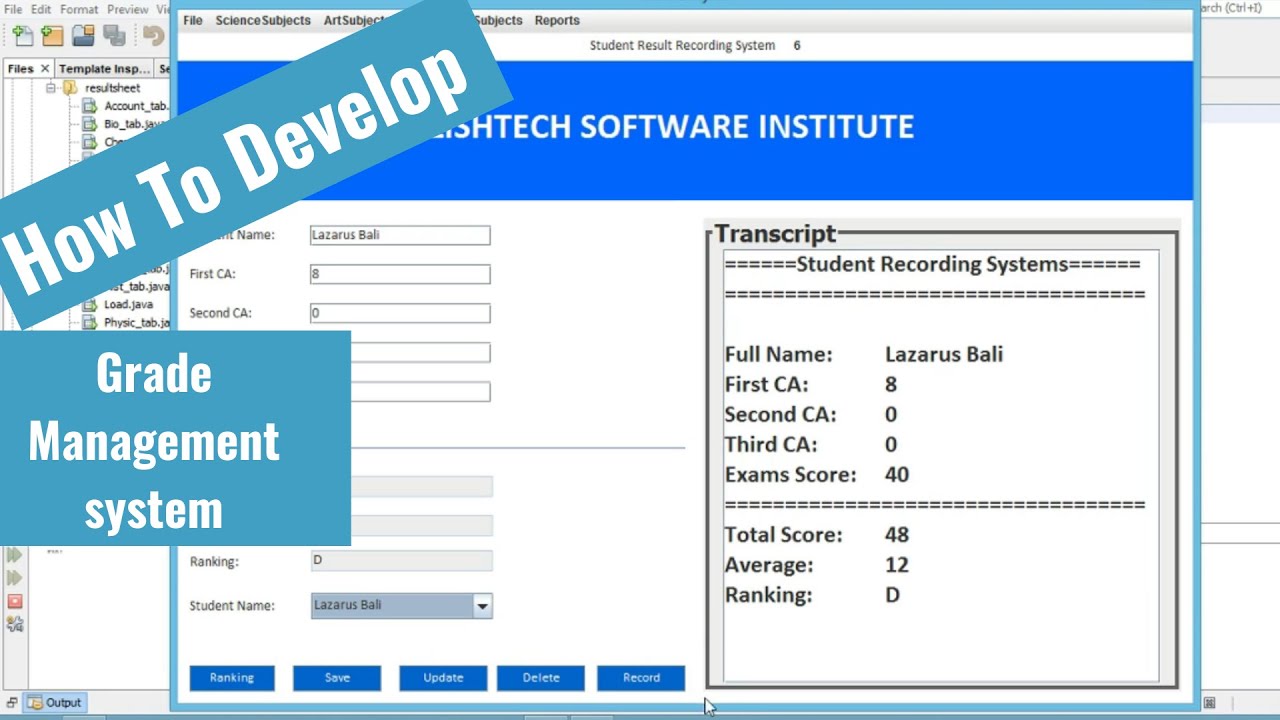
Task: Click the restore-window icon beside Output
Action: [11, 703]
